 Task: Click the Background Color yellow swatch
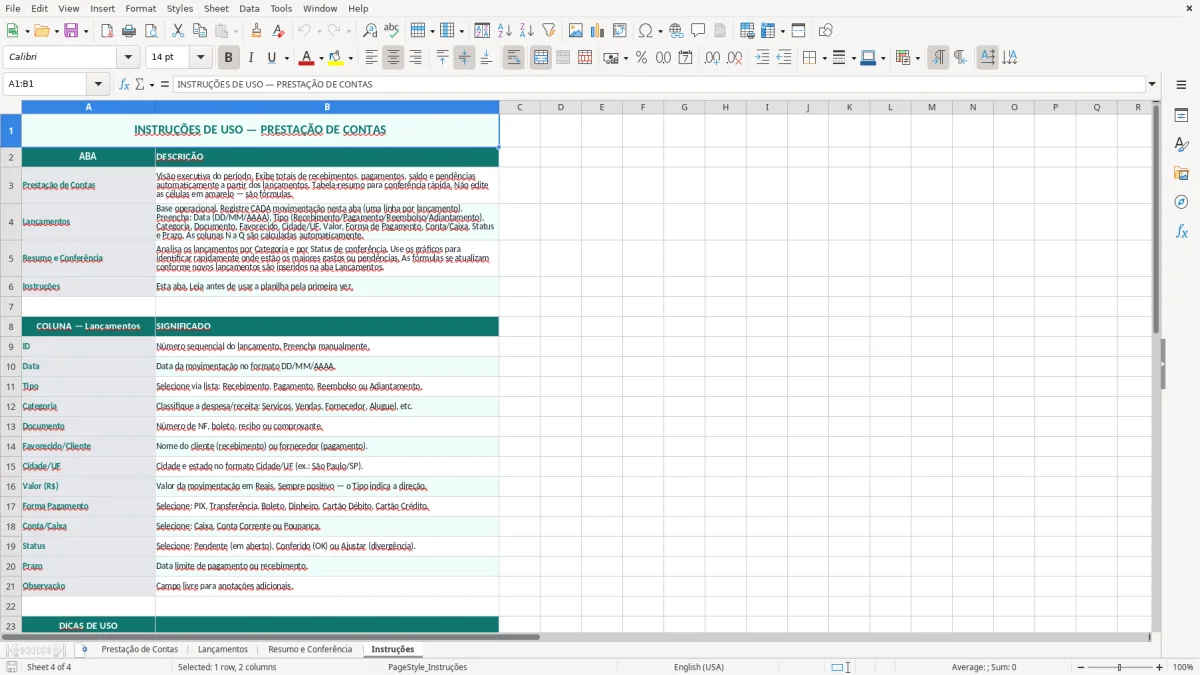(335, 58)
